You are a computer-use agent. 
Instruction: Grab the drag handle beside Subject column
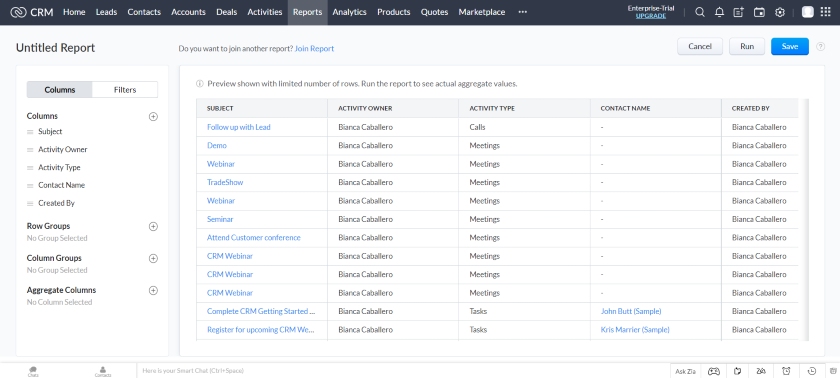coord(30,132)
